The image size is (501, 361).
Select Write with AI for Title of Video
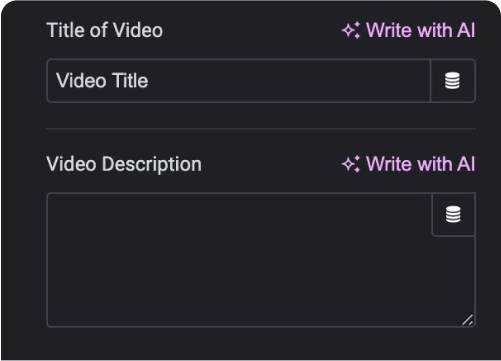[x=409, y=30]
